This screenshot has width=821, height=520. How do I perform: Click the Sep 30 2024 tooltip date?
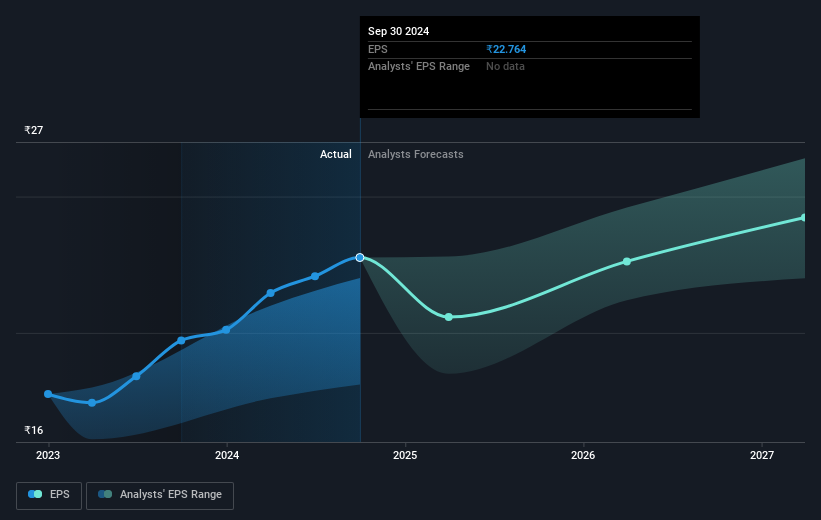click(398, 31)
